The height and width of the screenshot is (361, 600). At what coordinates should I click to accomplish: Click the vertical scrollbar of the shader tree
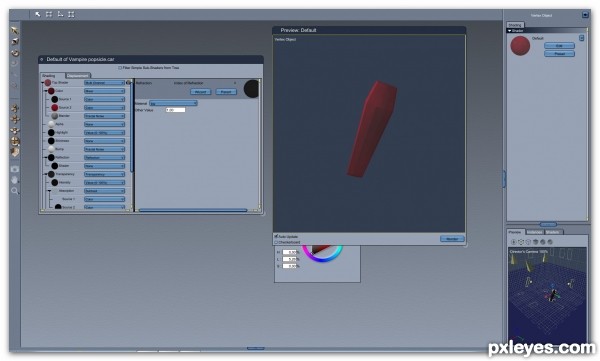tap(132, 126)
